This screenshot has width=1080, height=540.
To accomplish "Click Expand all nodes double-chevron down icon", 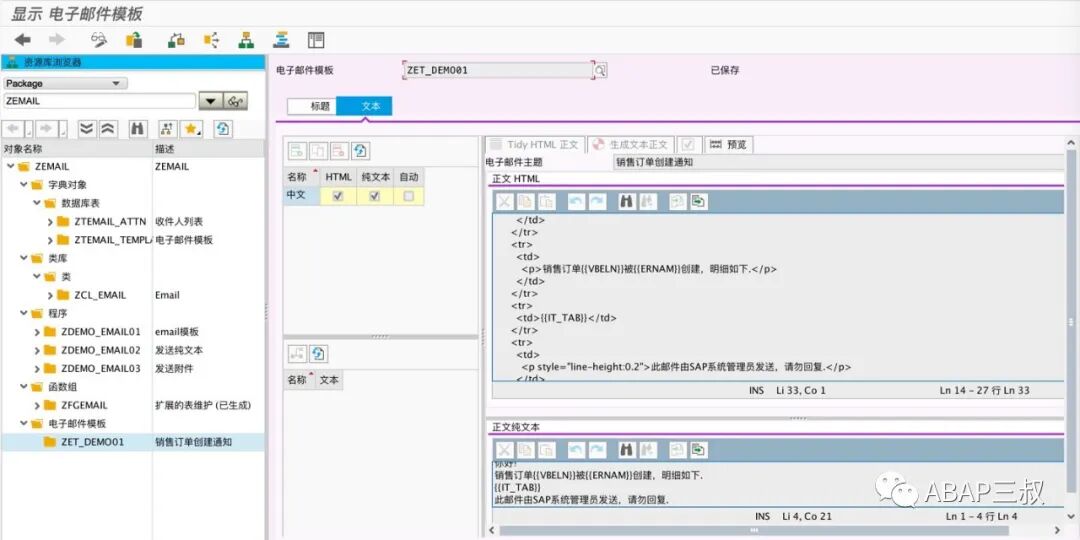I will tap(87, 129).
